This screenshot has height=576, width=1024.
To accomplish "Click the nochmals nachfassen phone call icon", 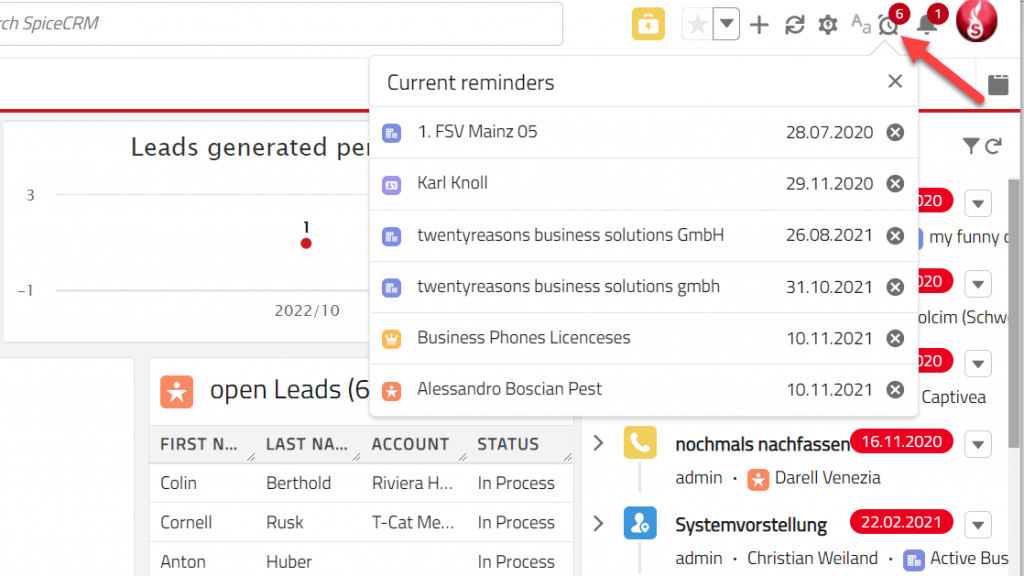I will (640, 443).
